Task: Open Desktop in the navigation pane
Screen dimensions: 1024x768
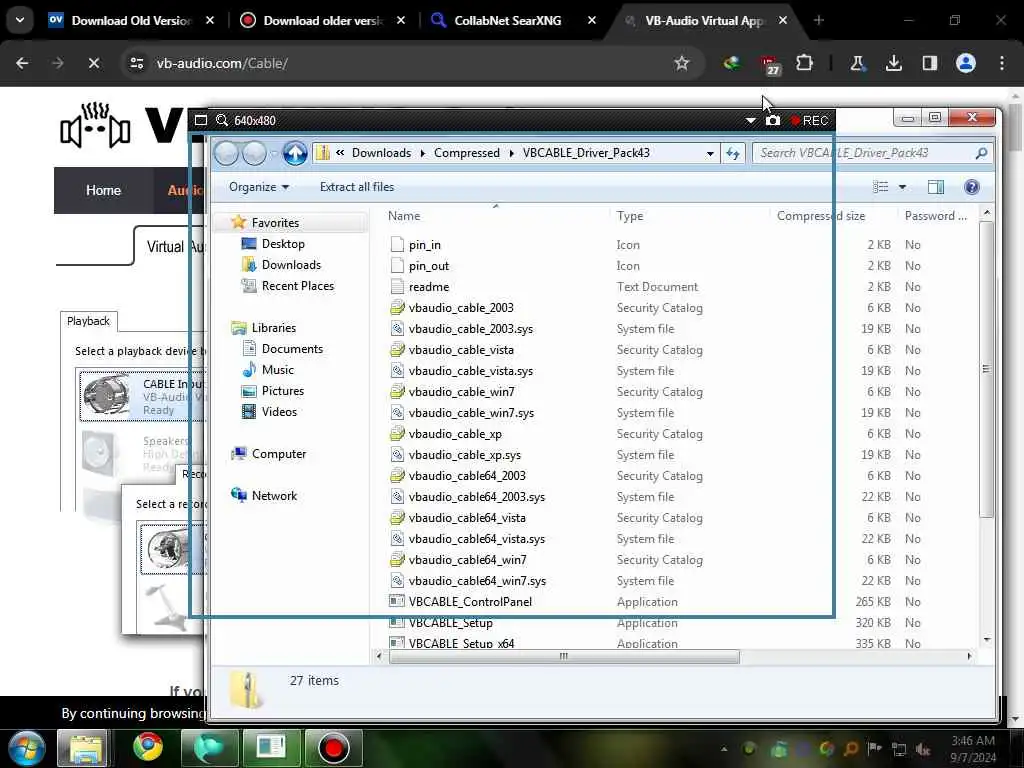Action: 283,244
